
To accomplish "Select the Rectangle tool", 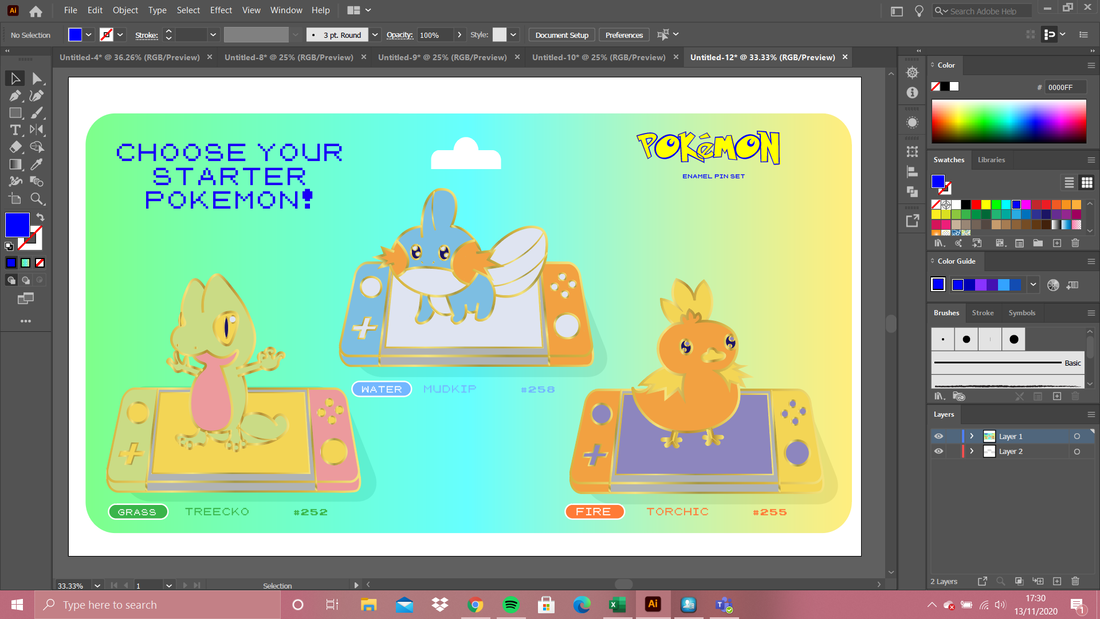I will (x=15, y=113).
